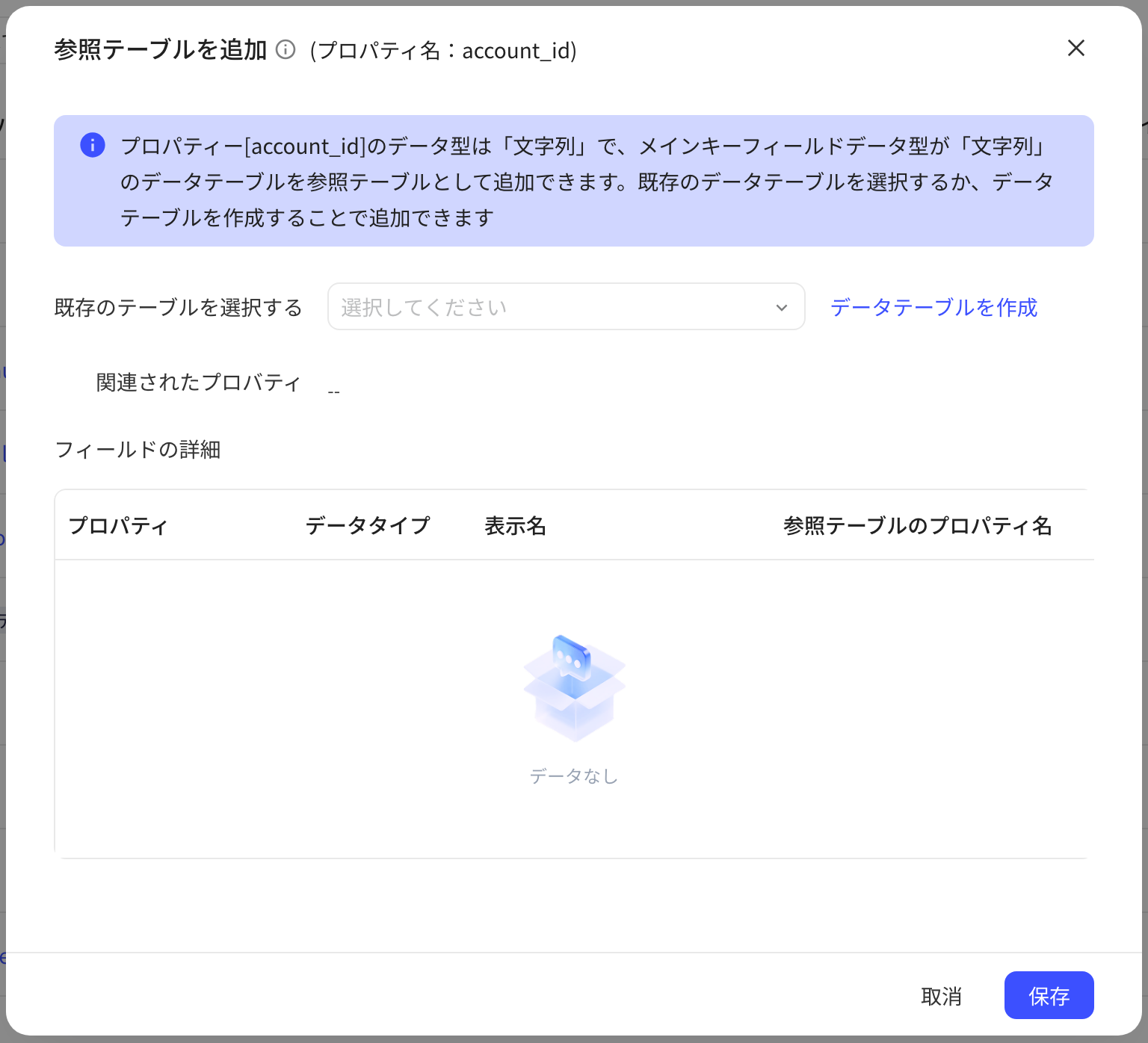Click the データなし empty box illustration
Image resolution: width=1148 pixels, height=1043 pixels.
(x=574, y=688)
